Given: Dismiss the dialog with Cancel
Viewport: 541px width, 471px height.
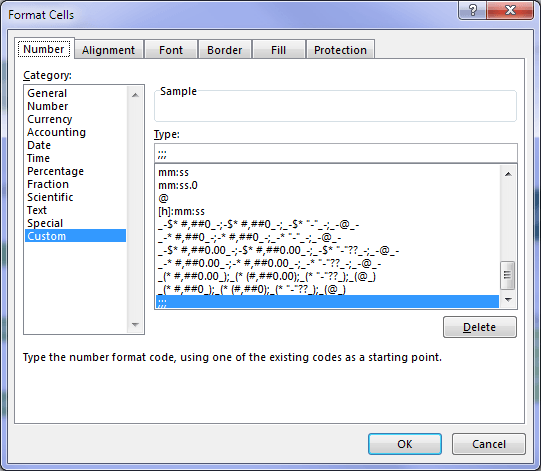Looking at the screenshot, I should pyautogui.click(x=489, y=444).
